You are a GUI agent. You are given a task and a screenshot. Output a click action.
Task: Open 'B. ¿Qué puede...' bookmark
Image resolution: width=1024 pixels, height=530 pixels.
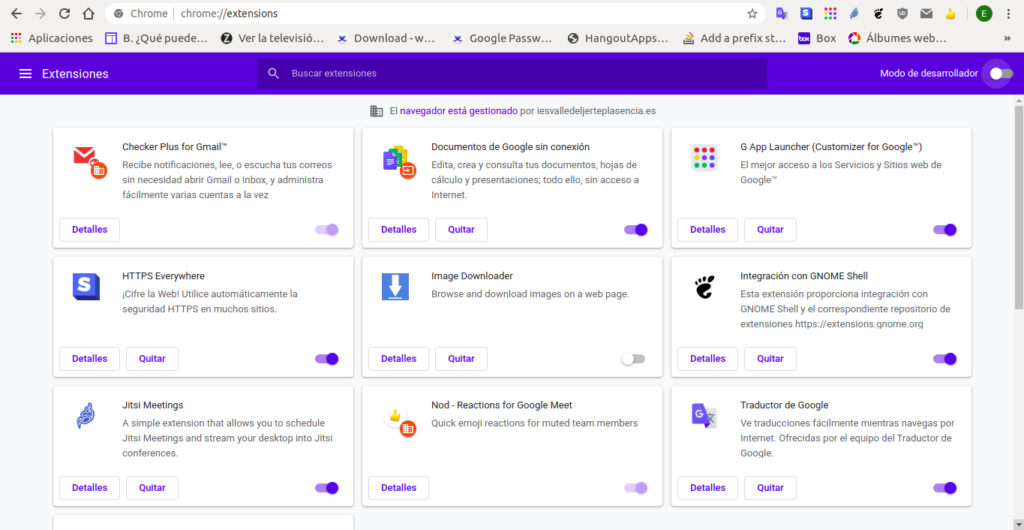[x=157, y=39]
